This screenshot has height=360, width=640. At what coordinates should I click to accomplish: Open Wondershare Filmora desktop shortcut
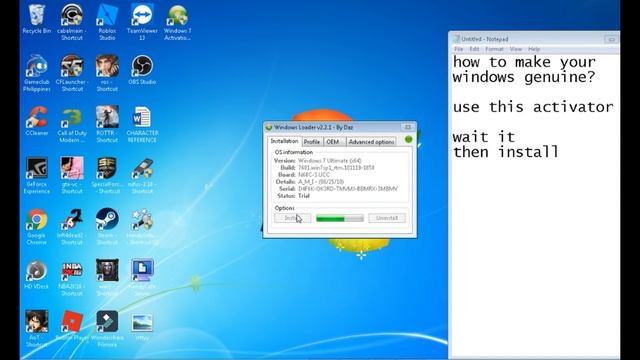[x=107, y=322]
